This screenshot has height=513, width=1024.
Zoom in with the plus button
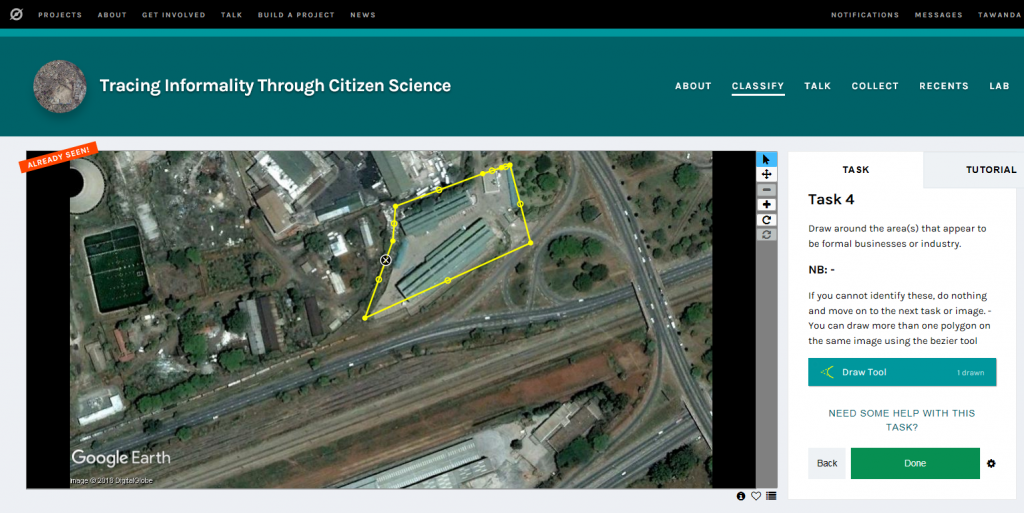(766, 205)
